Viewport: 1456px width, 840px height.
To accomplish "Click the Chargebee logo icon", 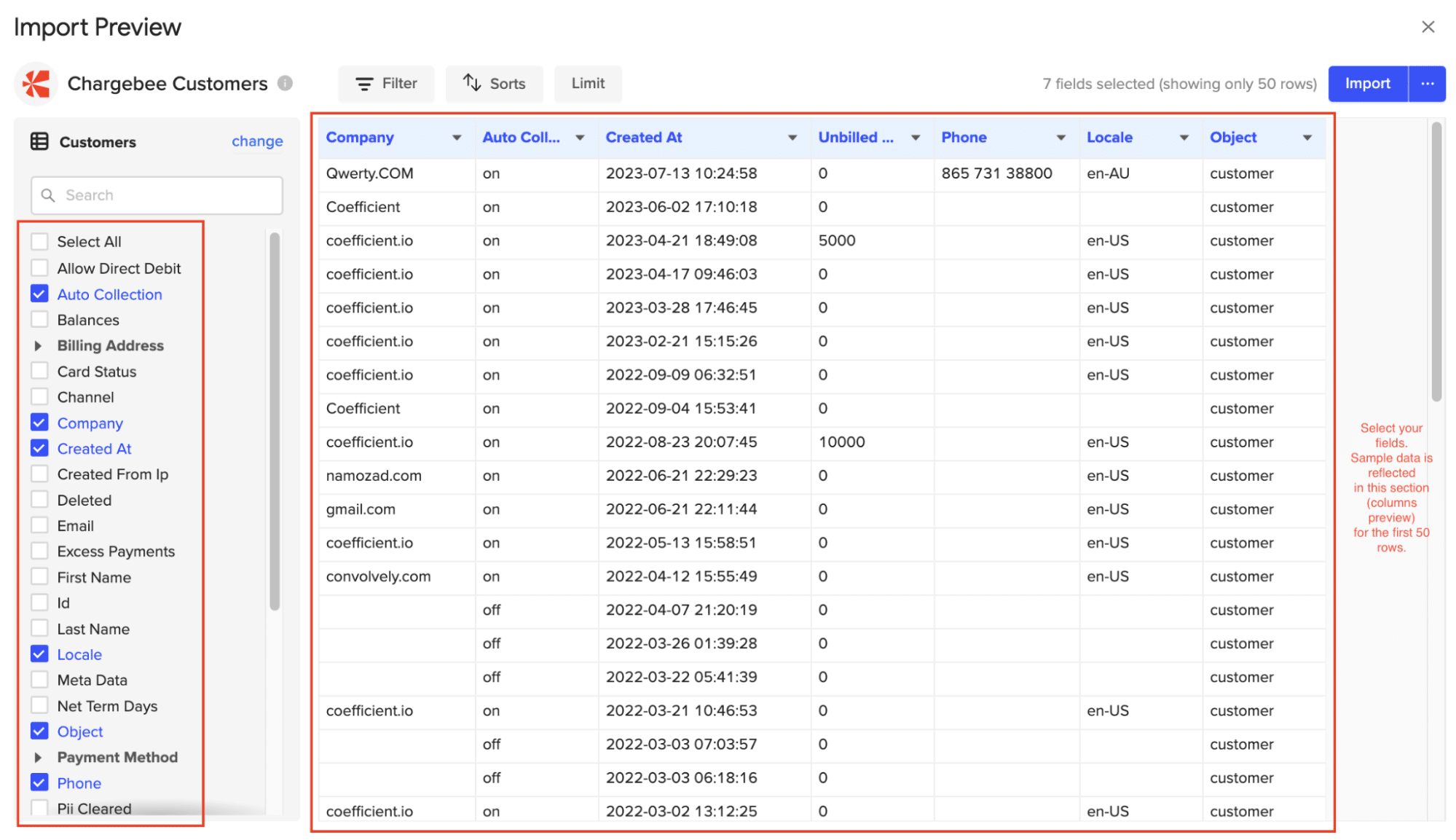I will (36, 84).
